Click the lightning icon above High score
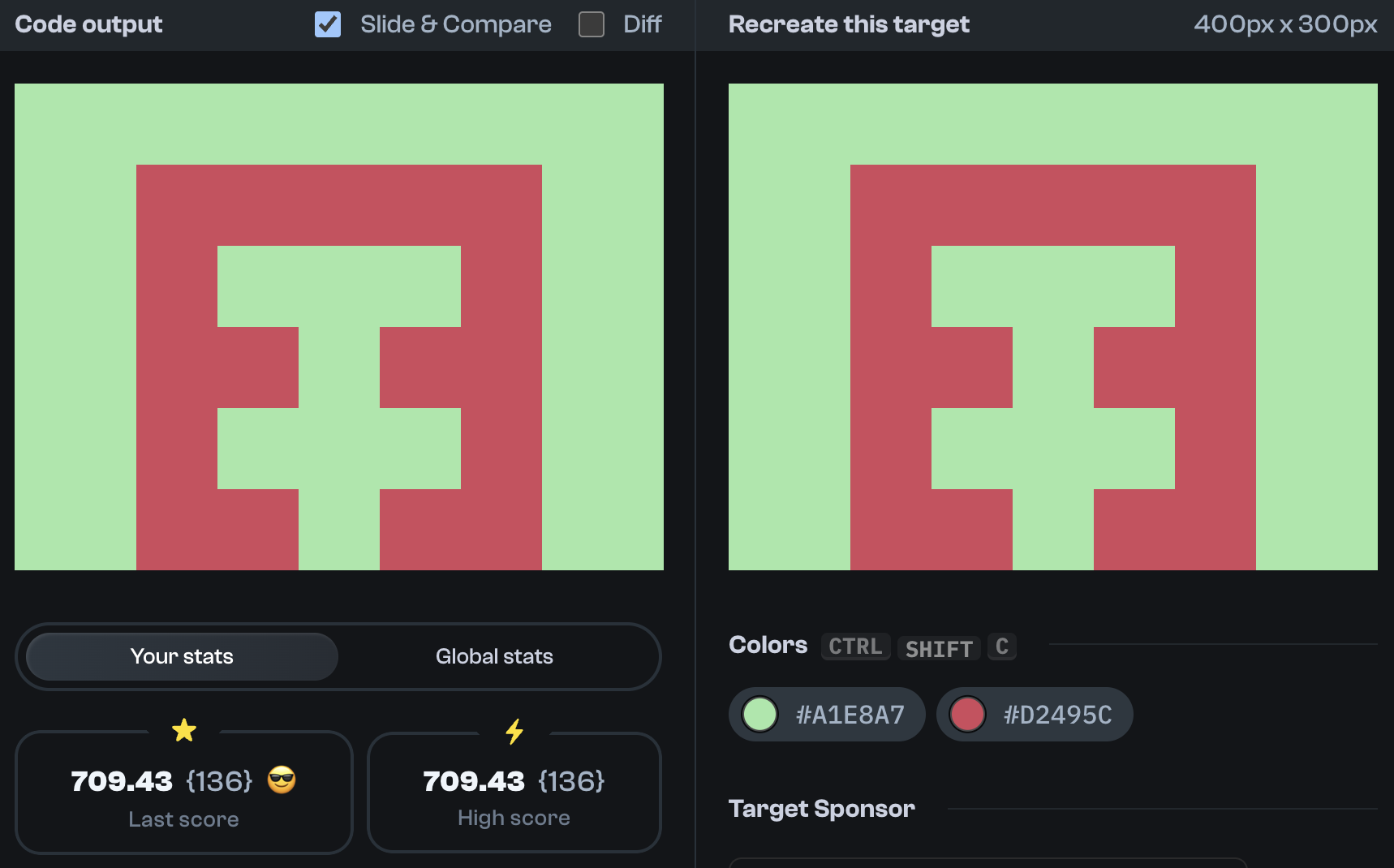Screen dimensions: 1394x868 point(514,731)
